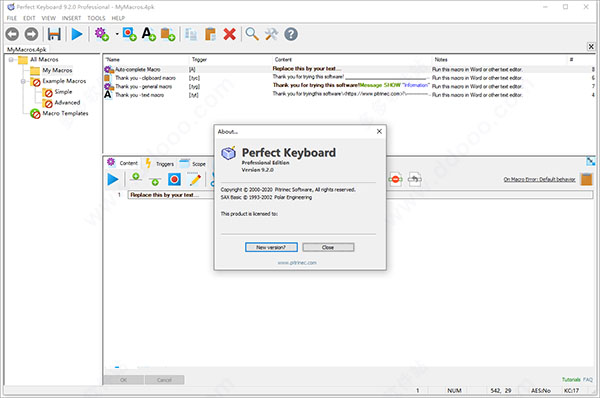Viewport: 600px width, 398px height.
Task: Open the TOOLS menu
Action: pos(96,18)
